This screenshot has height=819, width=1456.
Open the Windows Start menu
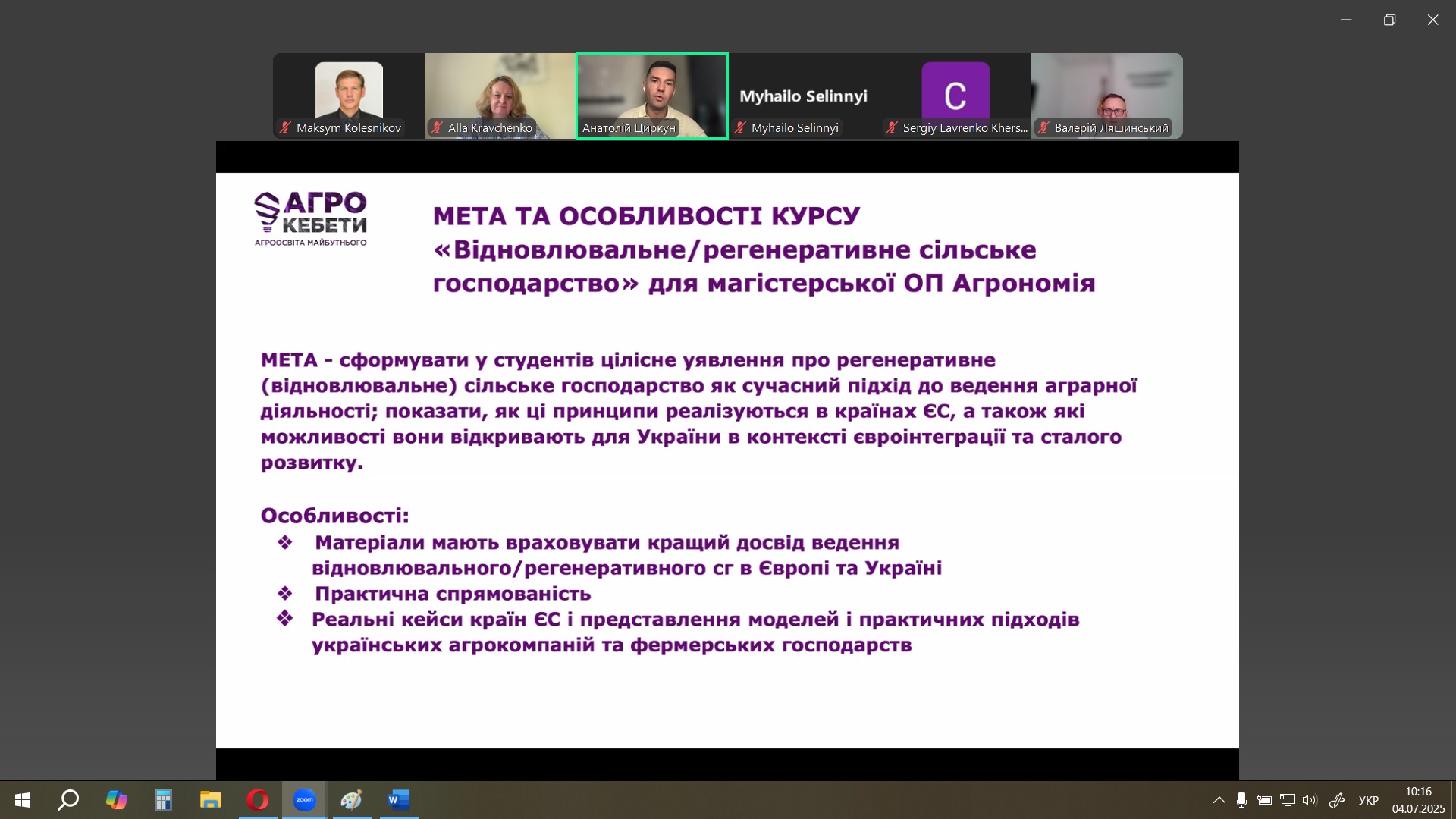[x=23, y=800]
